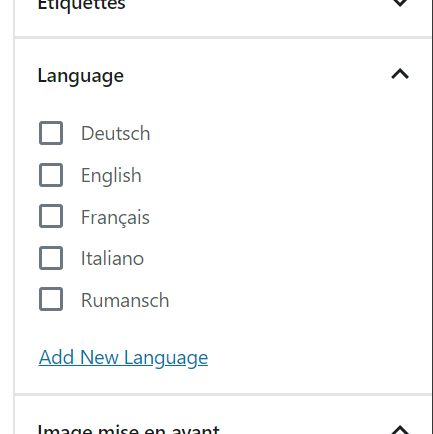Image resolution: width=433 pixels, height=434 pixels.
Task: Open the Add New Language link
Action: point(123,358)
